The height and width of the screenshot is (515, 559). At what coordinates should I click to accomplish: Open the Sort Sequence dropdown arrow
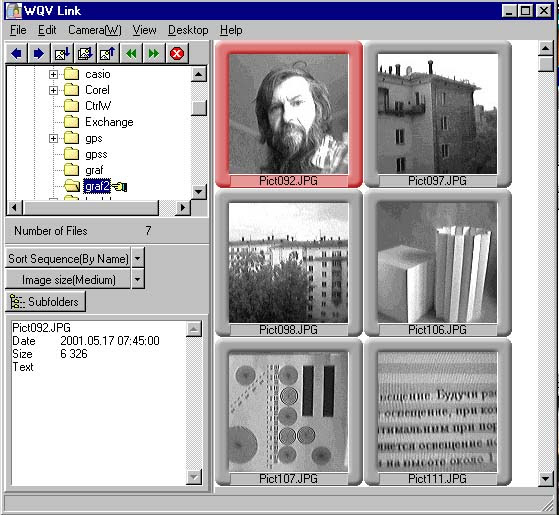pos(138,258)
